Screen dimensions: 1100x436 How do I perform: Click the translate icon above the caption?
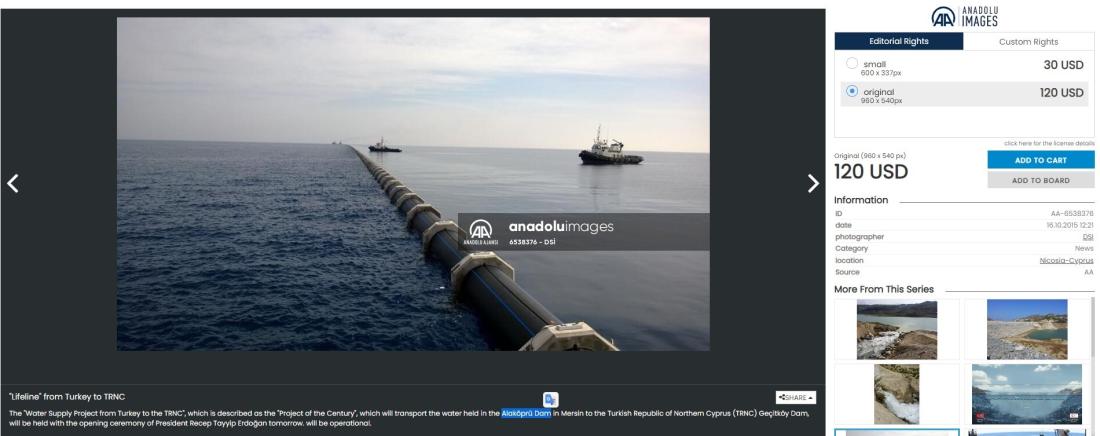(550, 398)
